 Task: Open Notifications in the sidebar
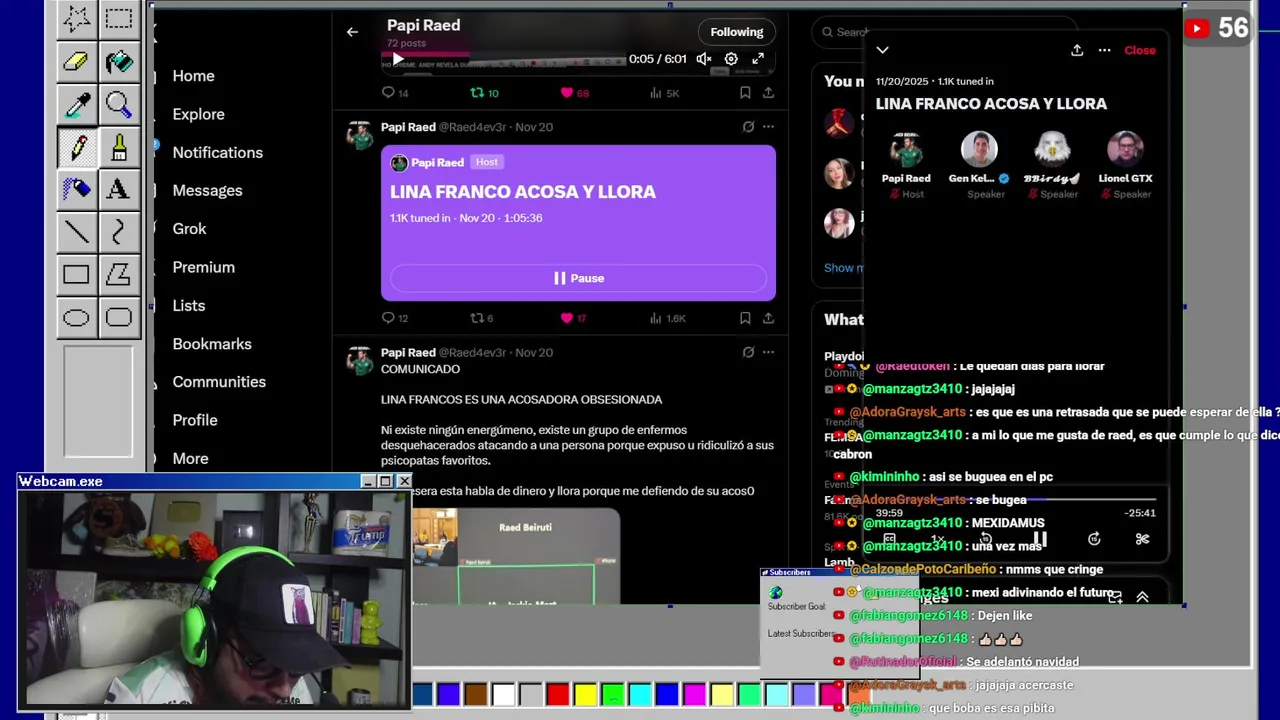[x=217, y=152]
